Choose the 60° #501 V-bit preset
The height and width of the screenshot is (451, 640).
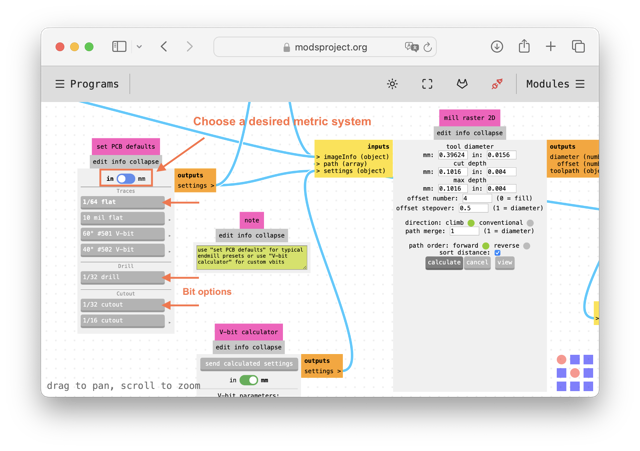tap(122, 234)
